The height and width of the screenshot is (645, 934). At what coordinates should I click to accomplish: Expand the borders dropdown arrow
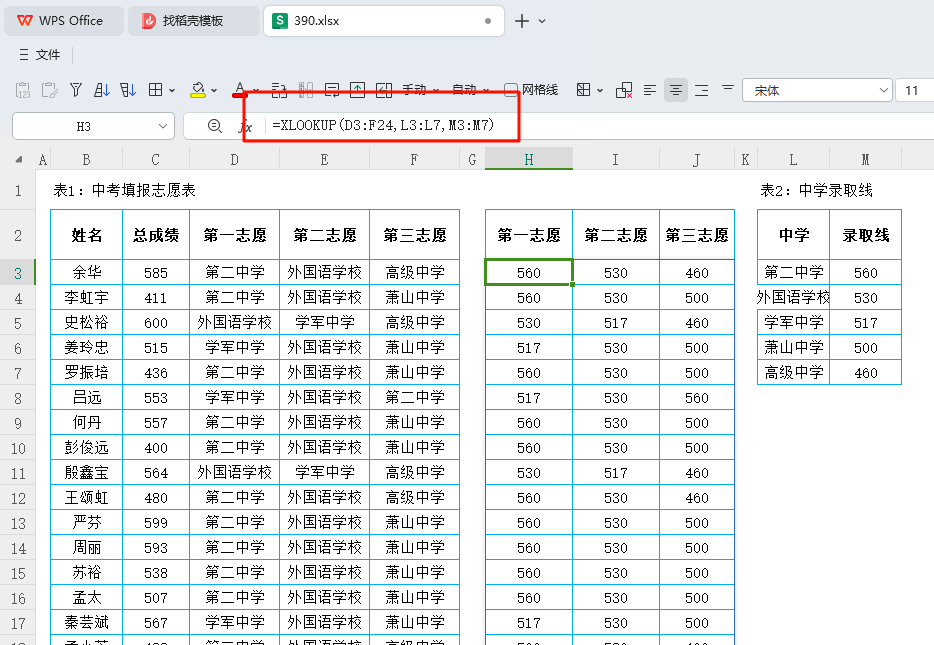172,91
